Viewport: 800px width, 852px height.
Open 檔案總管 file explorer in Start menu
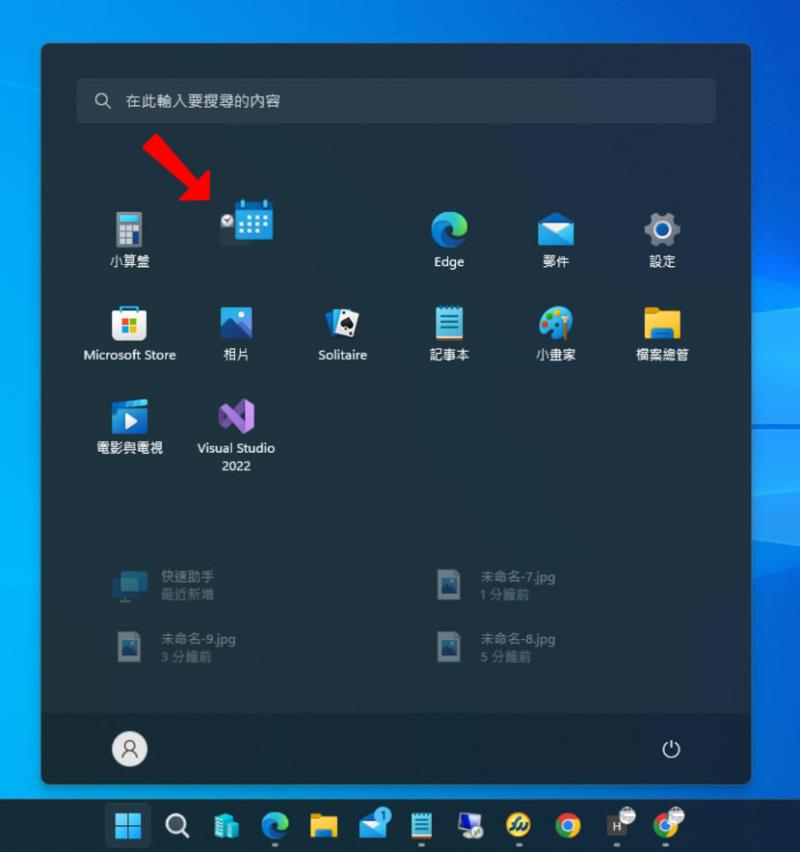coord(662,333)
